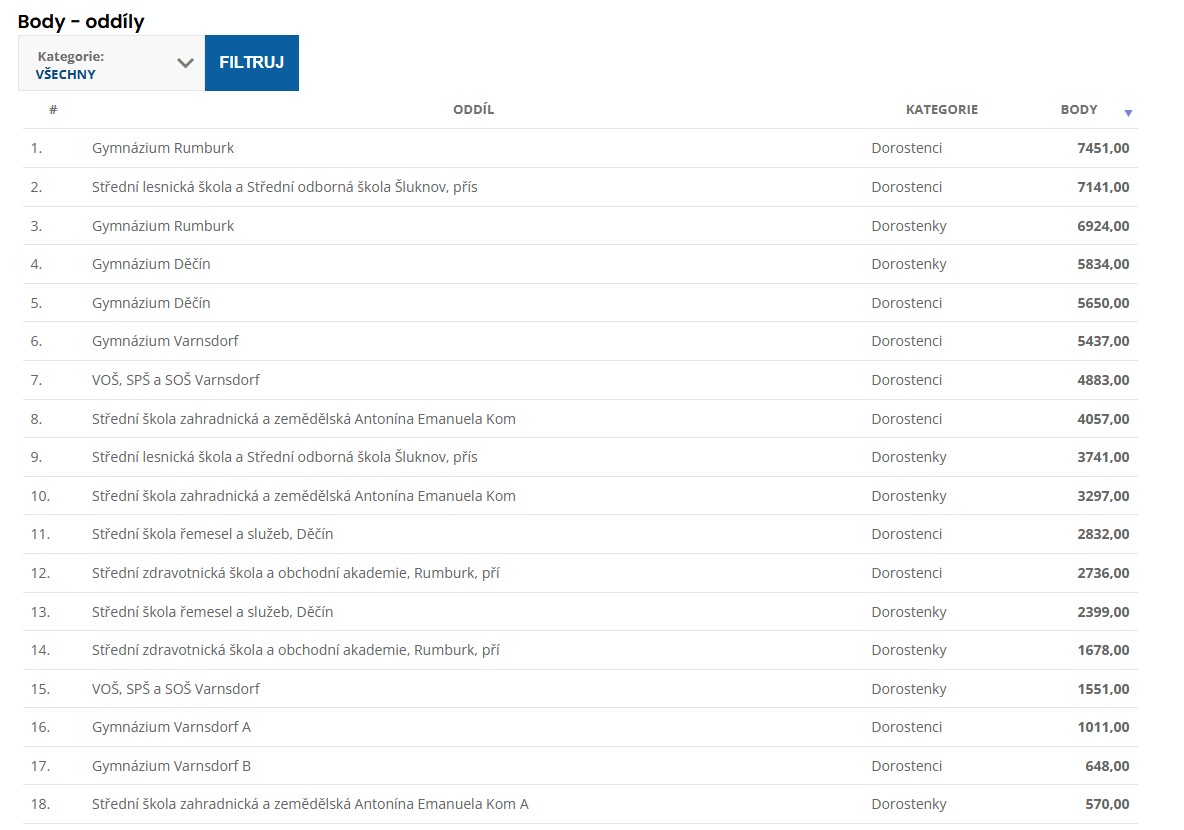1184x830 pixels.
Task: Open the Kategorie dropdown showing VŠECHNY
Action: pos(112,63)
